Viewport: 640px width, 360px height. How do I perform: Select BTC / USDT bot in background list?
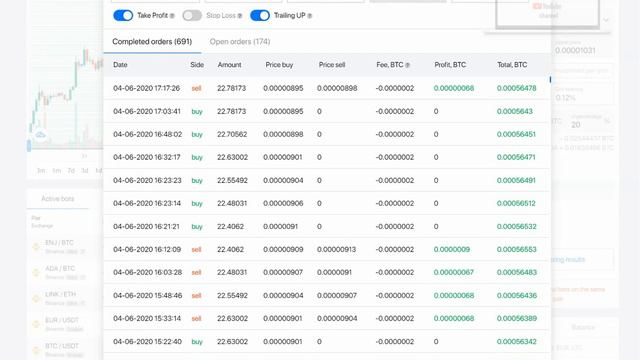click(x=64, y=350)
